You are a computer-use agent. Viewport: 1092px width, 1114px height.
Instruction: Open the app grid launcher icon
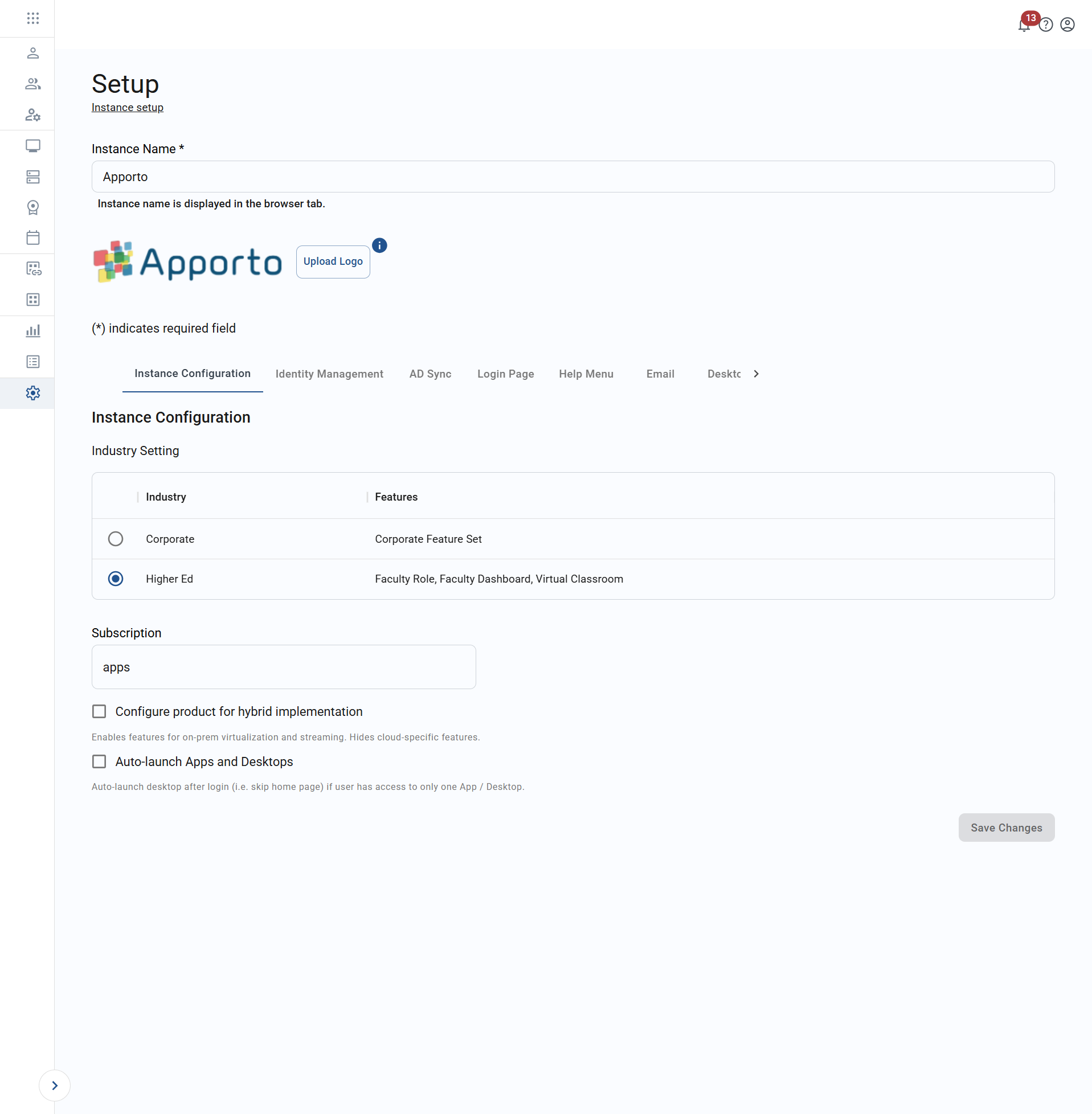tap(32, 18)
